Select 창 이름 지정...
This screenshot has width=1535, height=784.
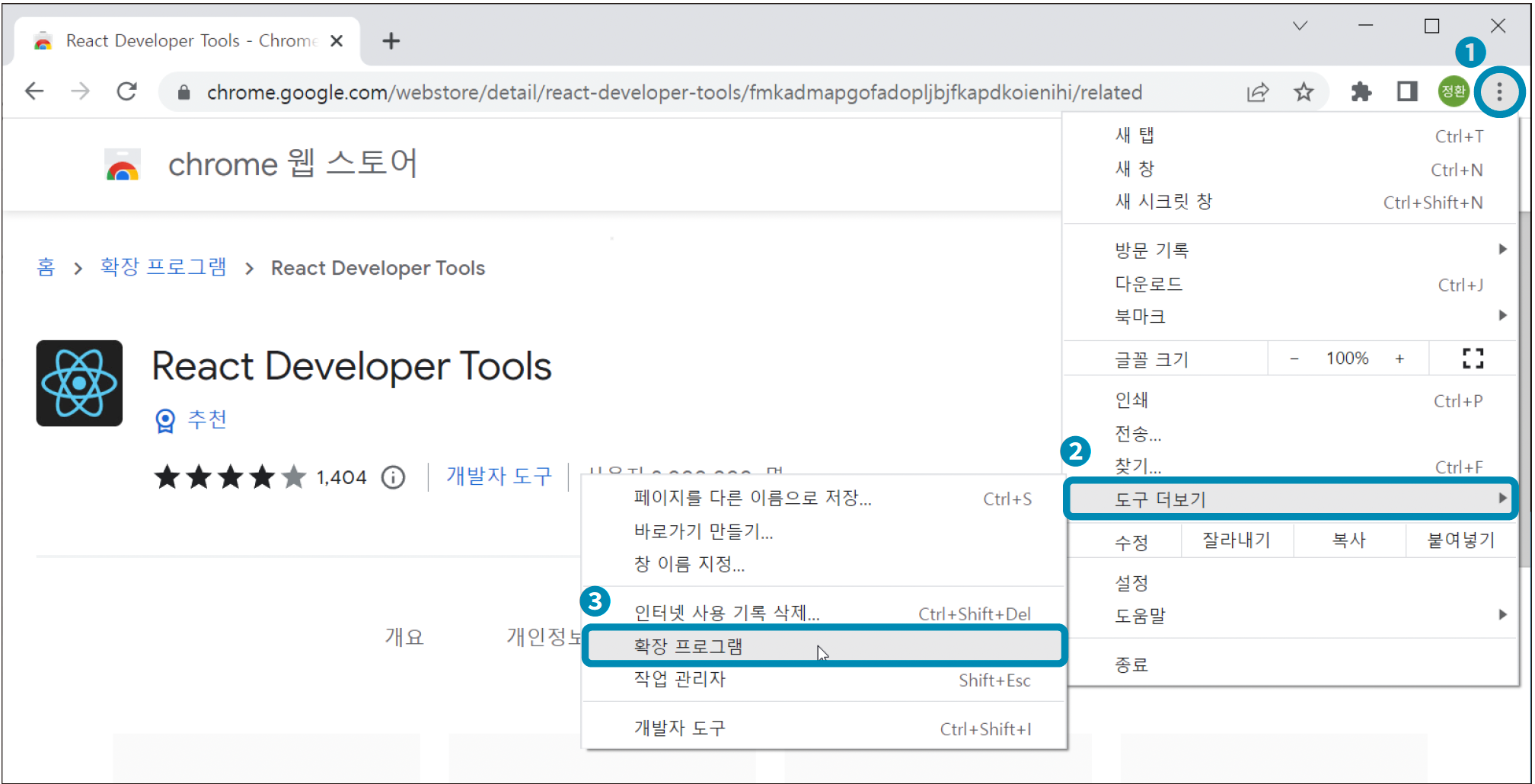pyautogui.click(x=824, y=564)
